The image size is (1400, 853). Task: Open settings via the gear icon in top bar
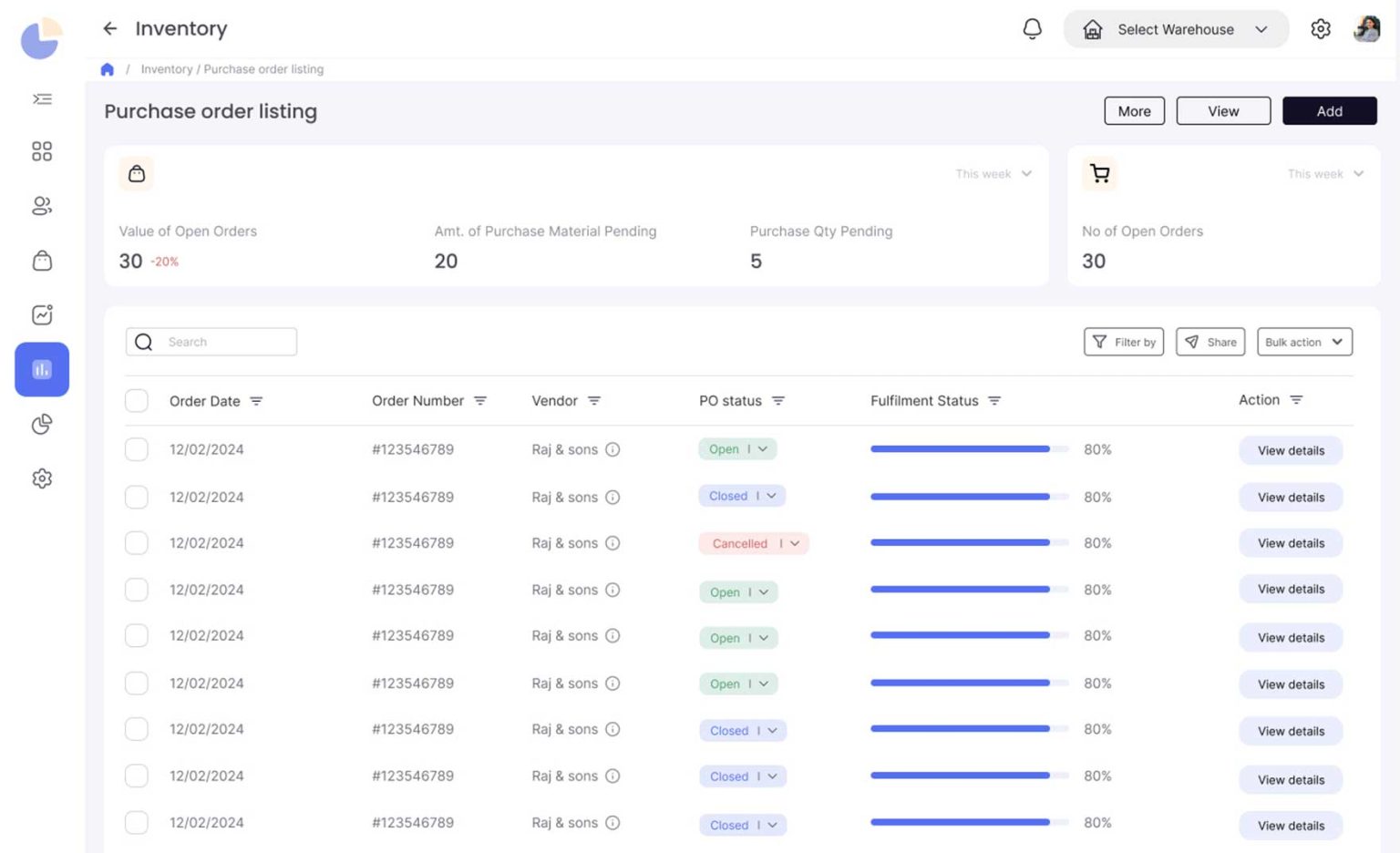[1321, 28]
